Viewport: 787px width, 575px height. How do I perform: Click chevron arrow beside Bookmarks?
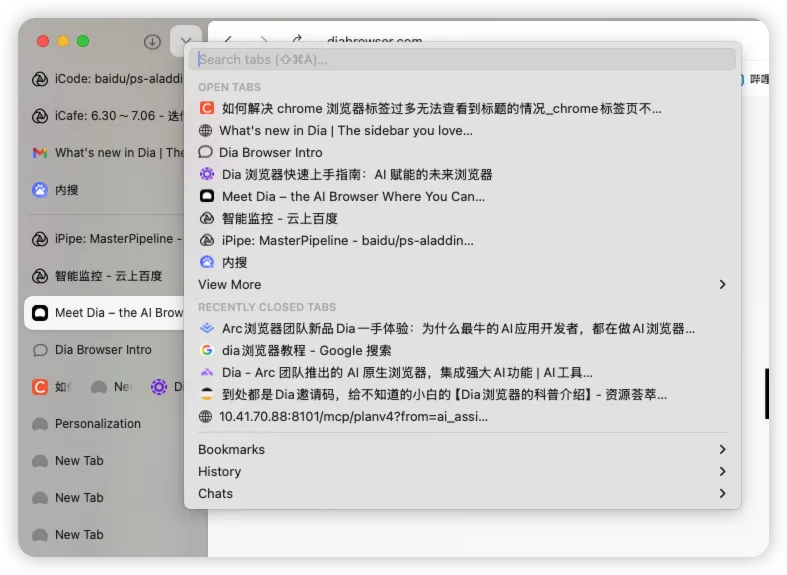point(722,450)
